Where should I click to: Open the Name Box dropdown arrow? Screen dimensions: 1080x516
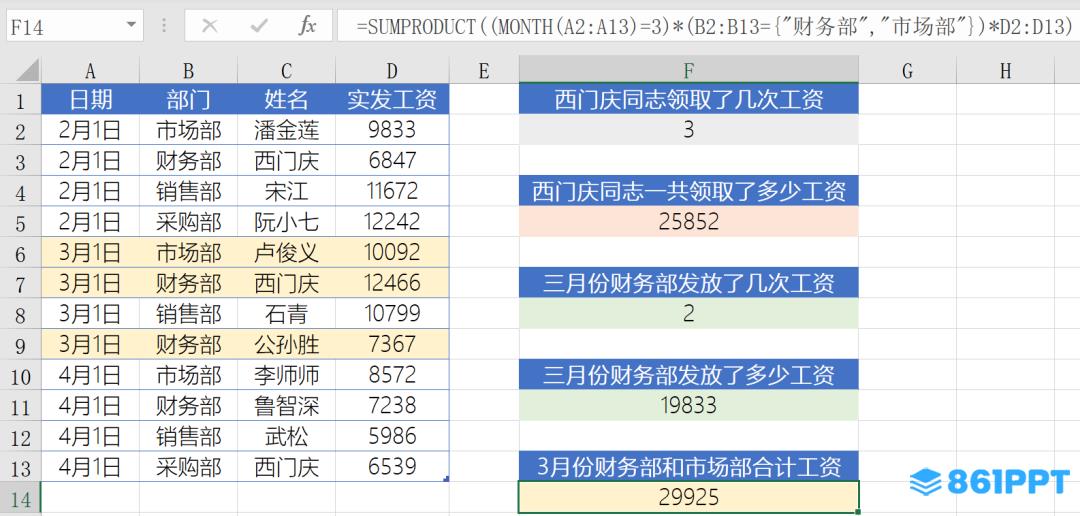coord(131,26)
